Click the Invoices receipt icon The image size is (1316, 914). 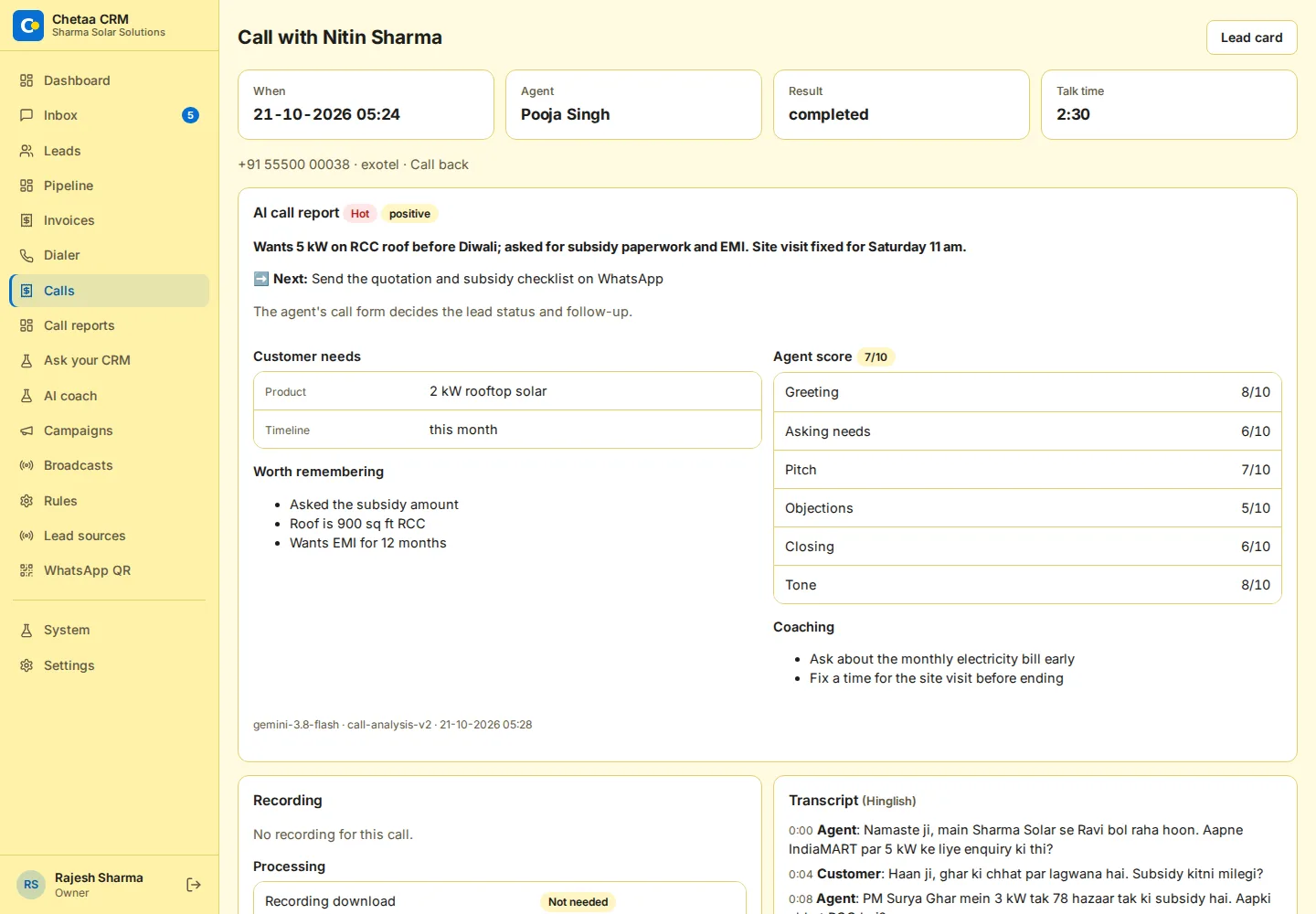coord(27,220)
